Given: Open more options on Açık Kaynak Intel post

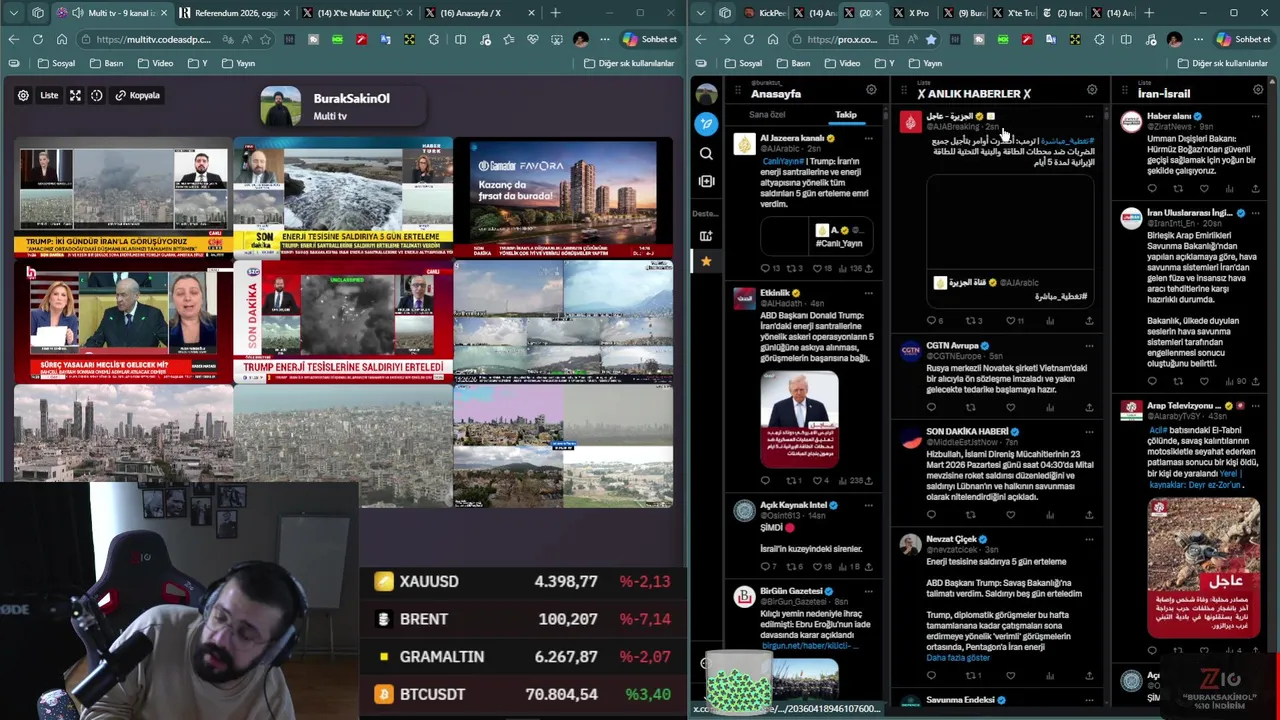Looking at the screenshot, I should point(868,506).
